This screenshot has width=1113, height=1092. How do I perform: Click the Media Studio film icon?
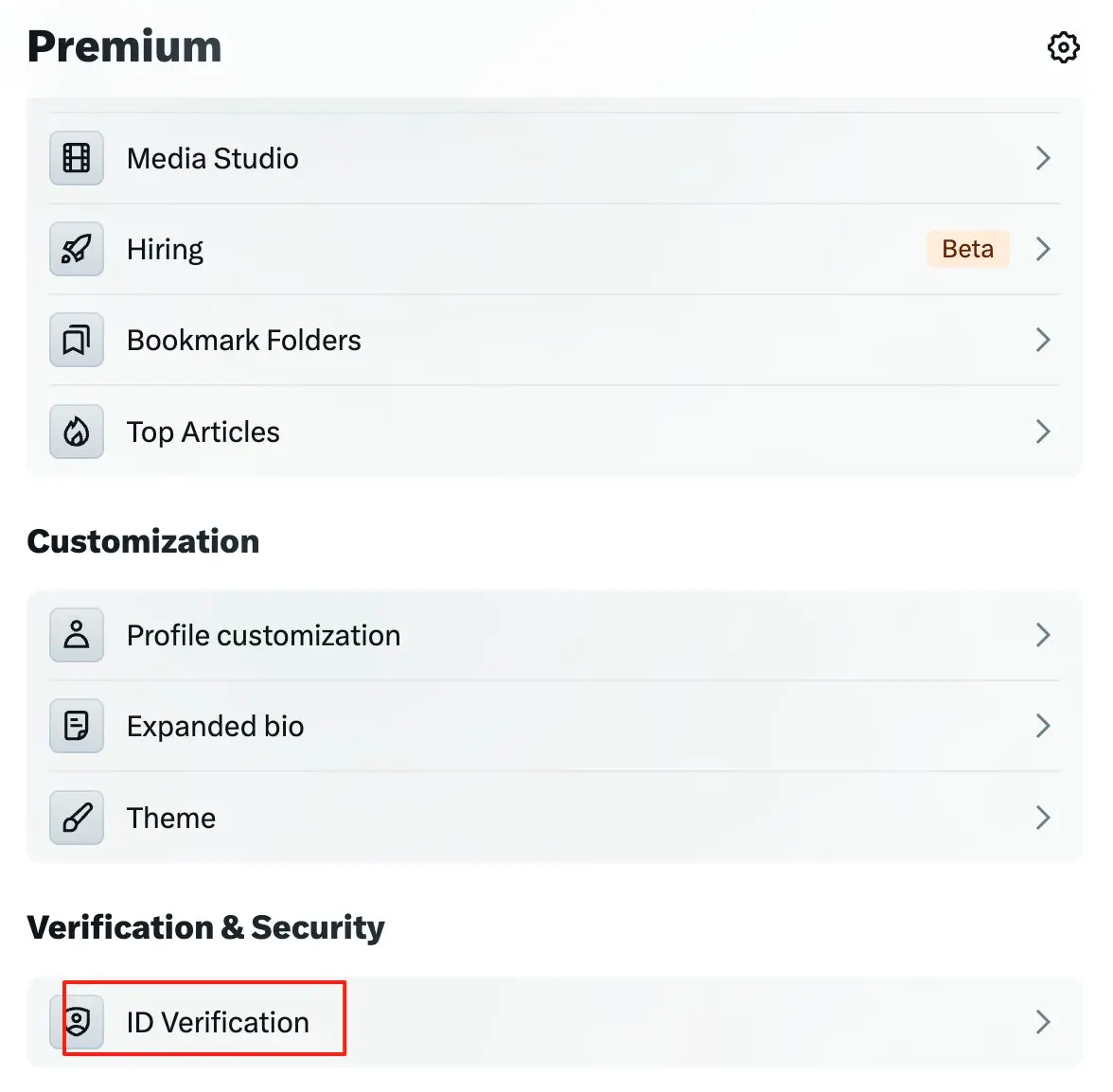click(x=77, y=158)
